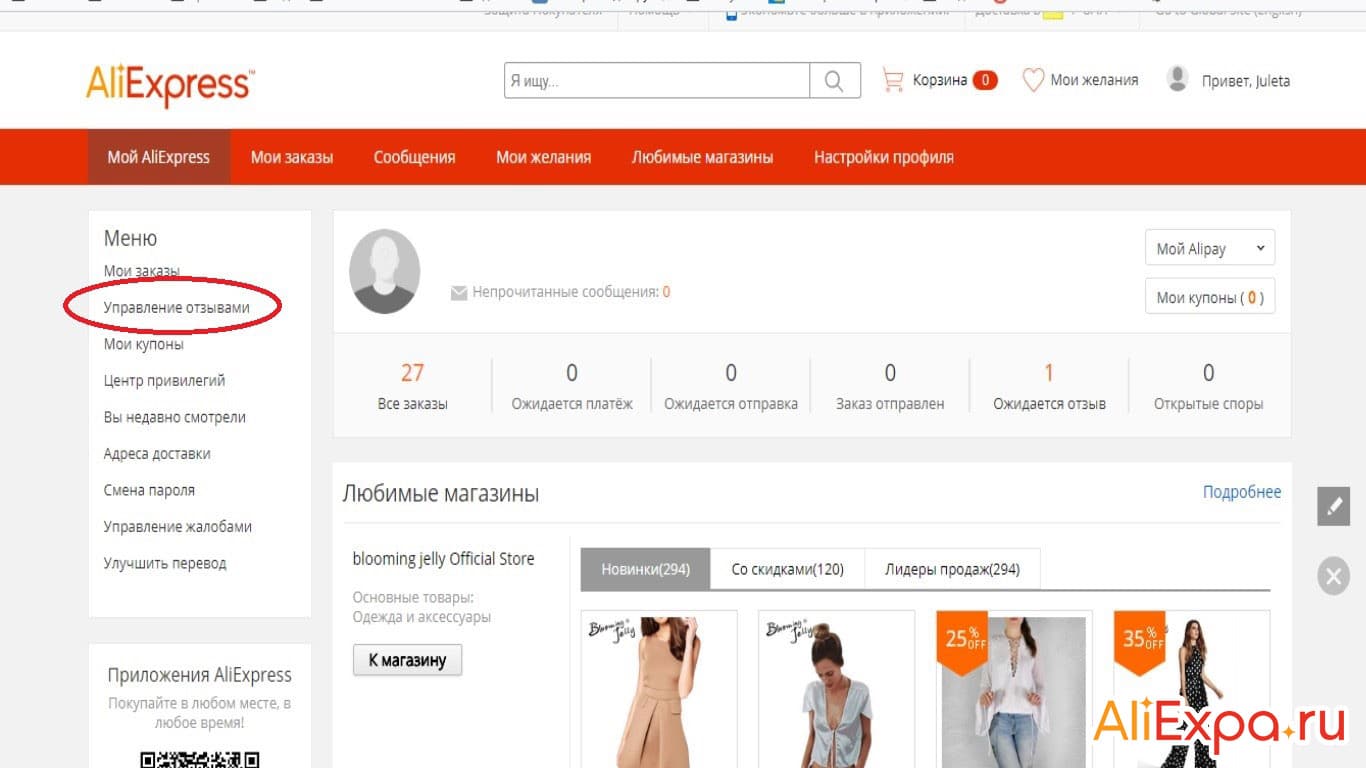1366x768 pixels.
Task: Click Улучшить перевод
Action: (165, 563)
